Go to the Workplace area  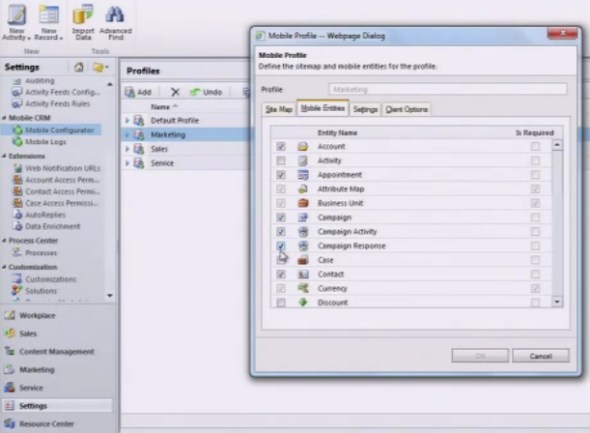[x=30, y=315]
